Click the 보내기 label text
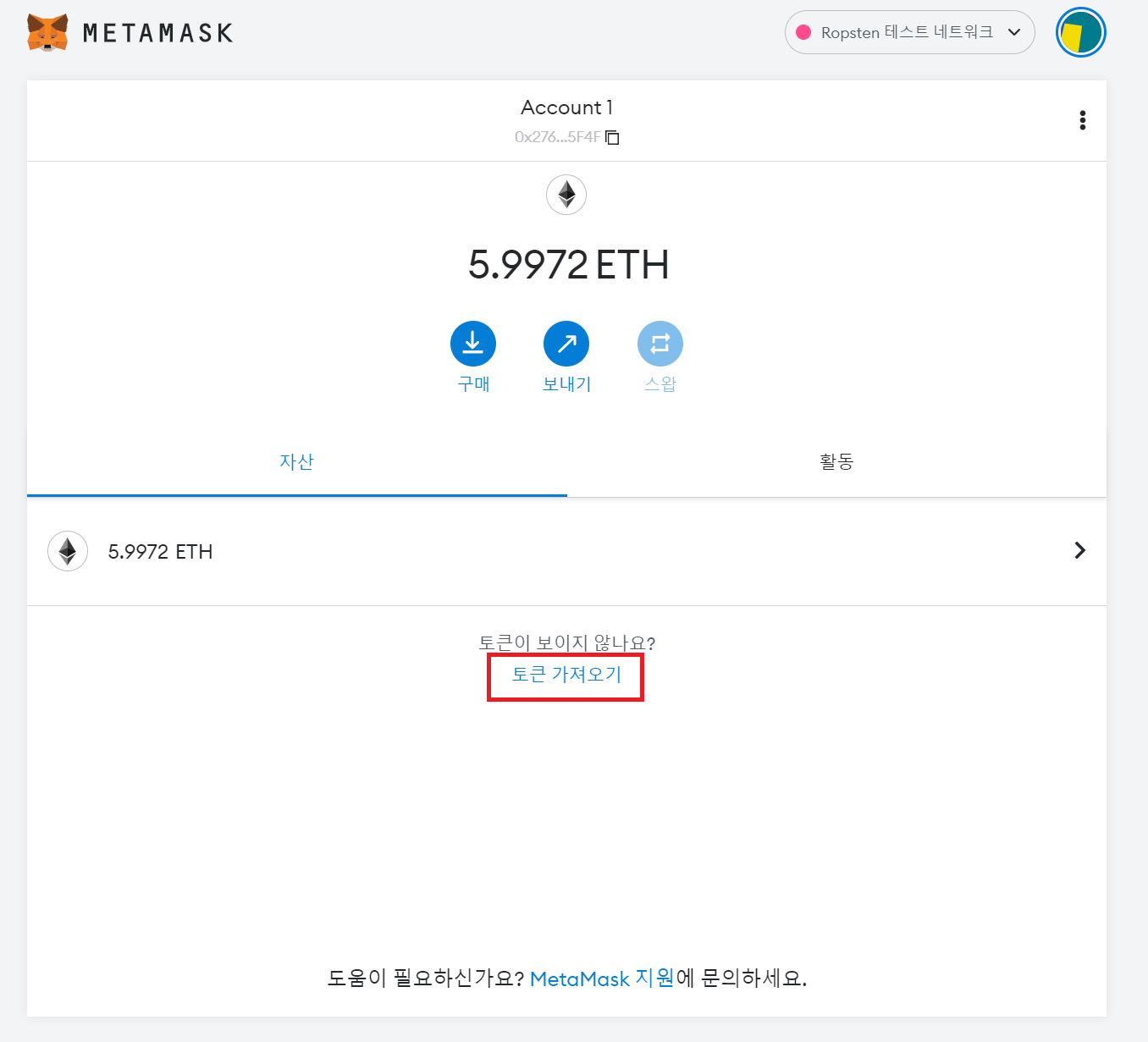1148x1042 pixels. point(566,384)
